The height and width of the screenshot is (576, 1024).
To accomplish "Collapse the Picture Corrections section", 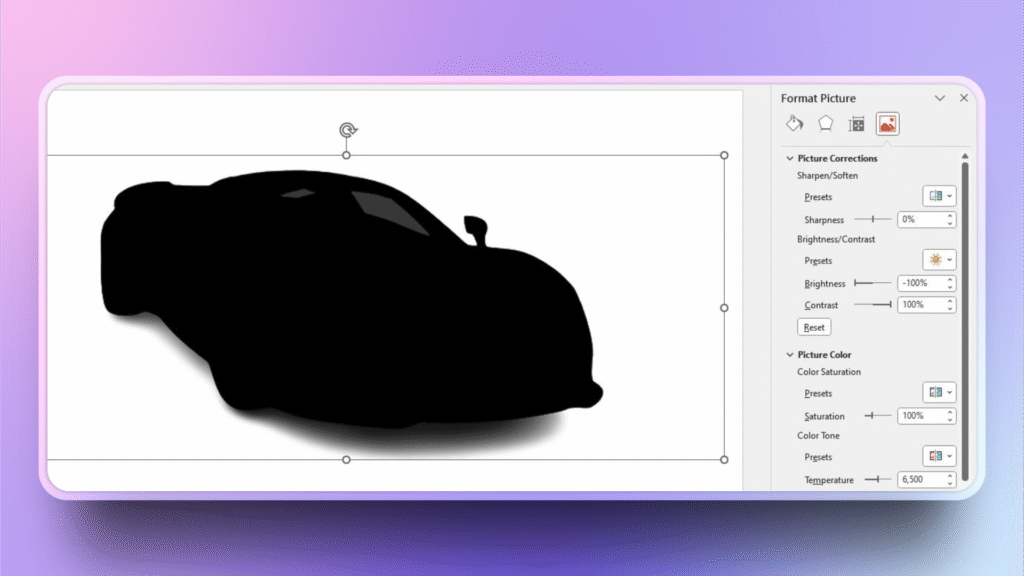I will click(x=790, y=159).
